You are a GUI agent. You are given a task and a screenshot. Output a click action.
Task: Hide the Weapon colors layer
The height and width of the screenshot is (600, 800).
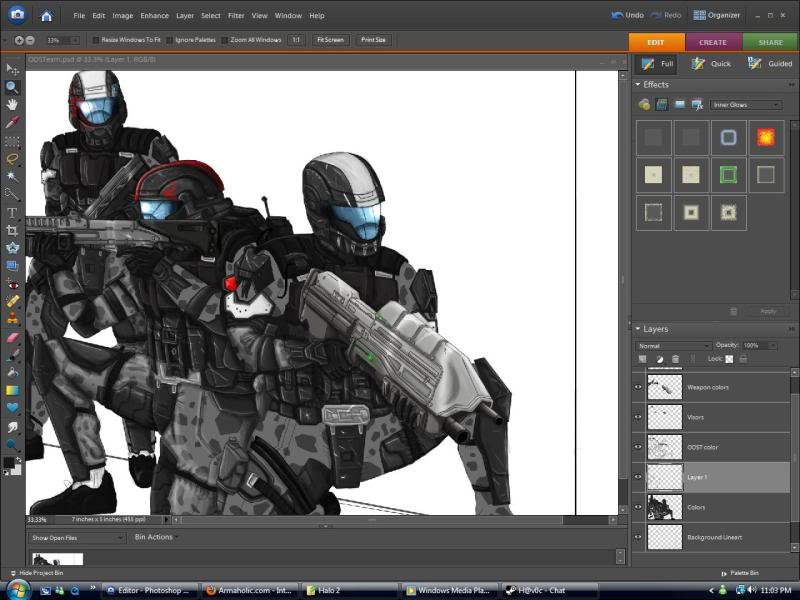(x=638, y=387)
